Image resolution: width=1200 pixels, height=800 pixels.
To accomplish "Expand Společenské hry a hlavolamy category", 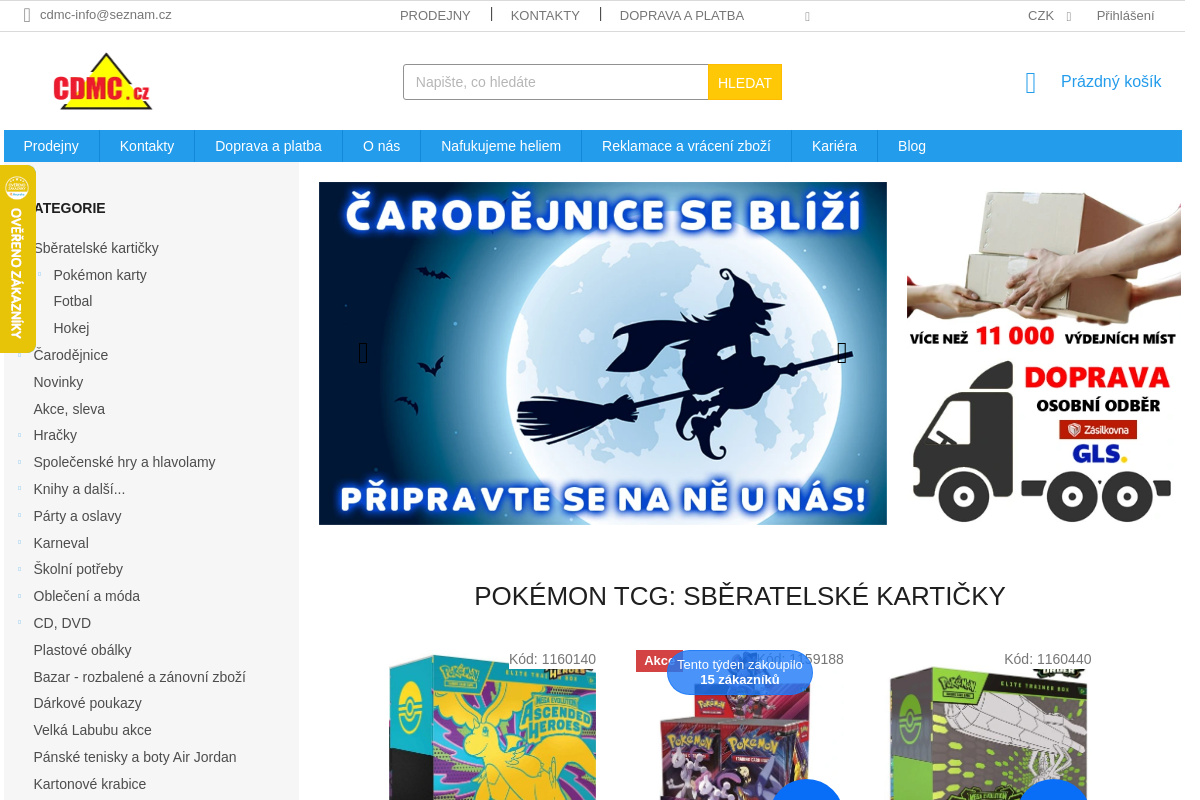I will (20, 462).
